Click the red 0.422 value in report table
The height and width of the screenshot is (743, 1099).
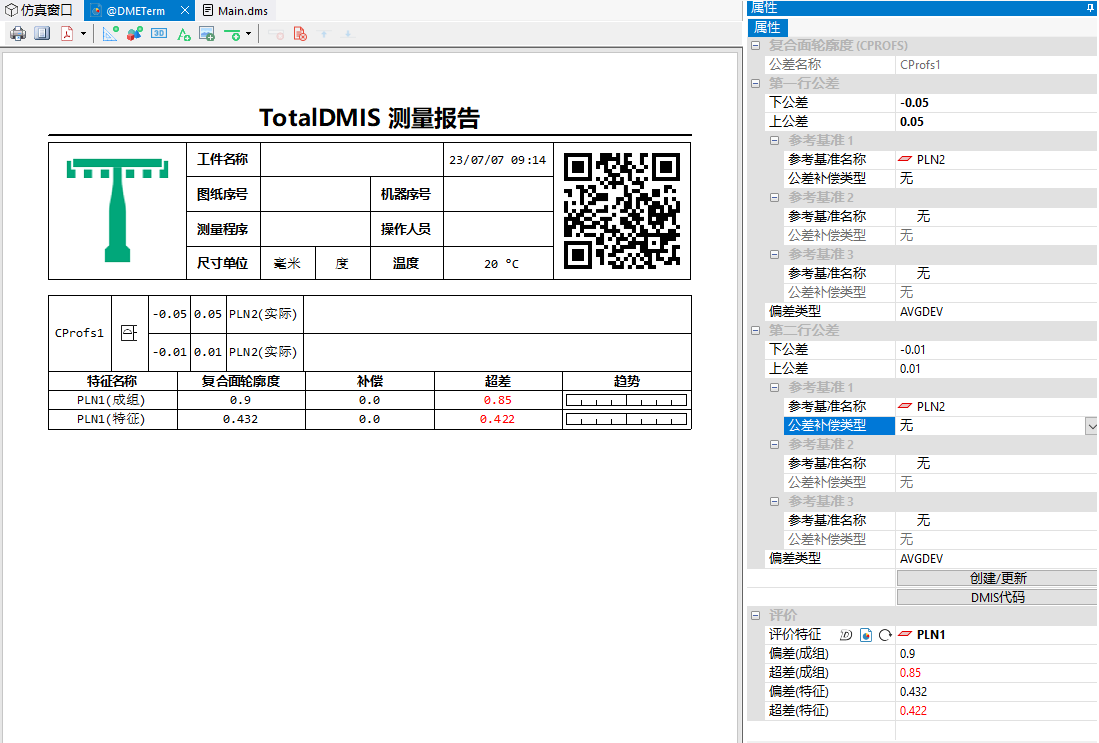[497, 419]
